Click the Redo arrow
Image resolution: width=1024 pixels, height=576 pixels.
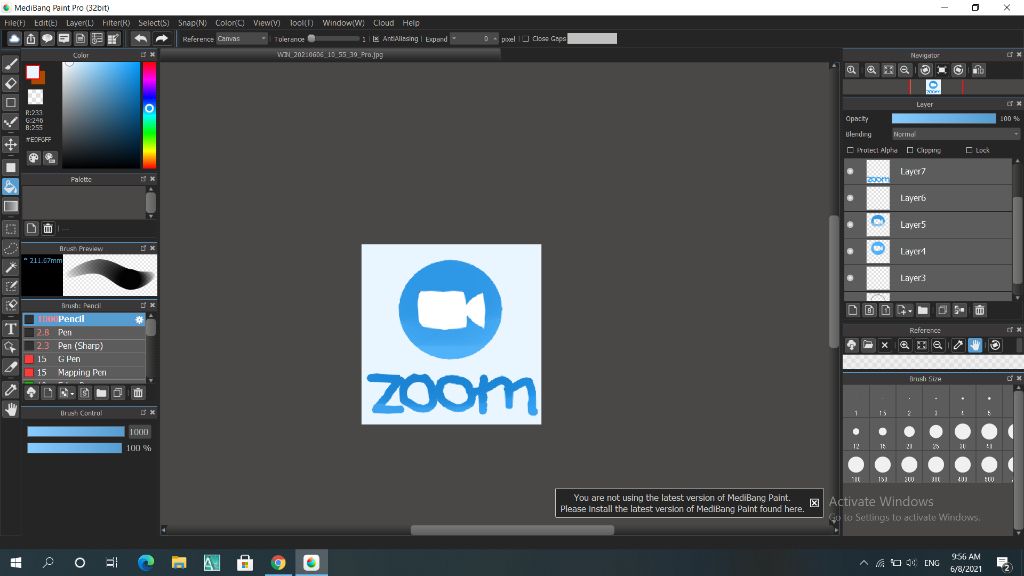pyautogui.click(x=161, y=39)
